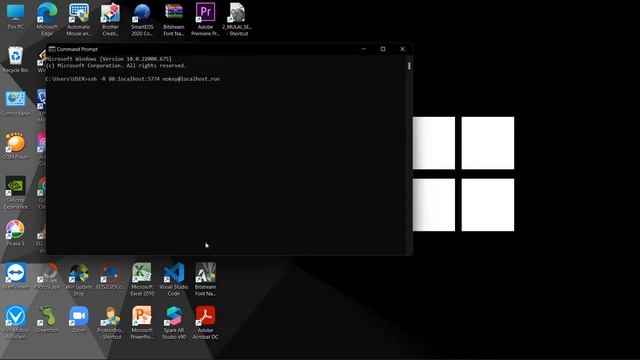
Task: Click the Microsoft Corporation rights reserved line
Action: [117, 65]
